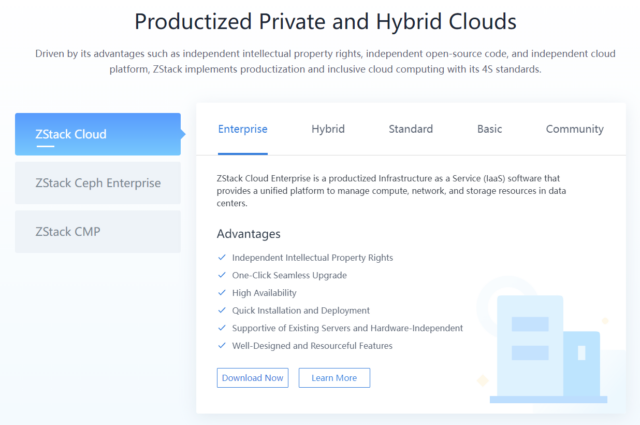Click the text Independent Intellectual Property Rights

(312, 258)
